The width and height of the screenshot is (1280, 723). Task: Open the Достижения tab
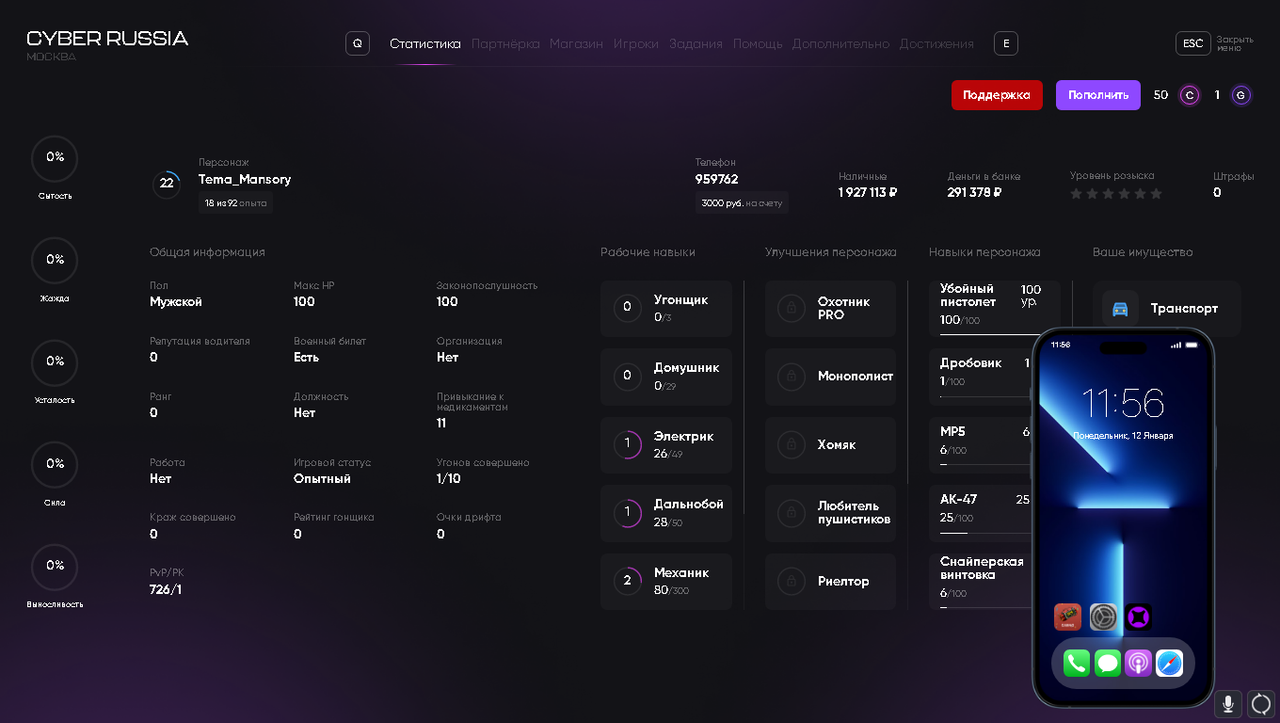click(937, 44)
